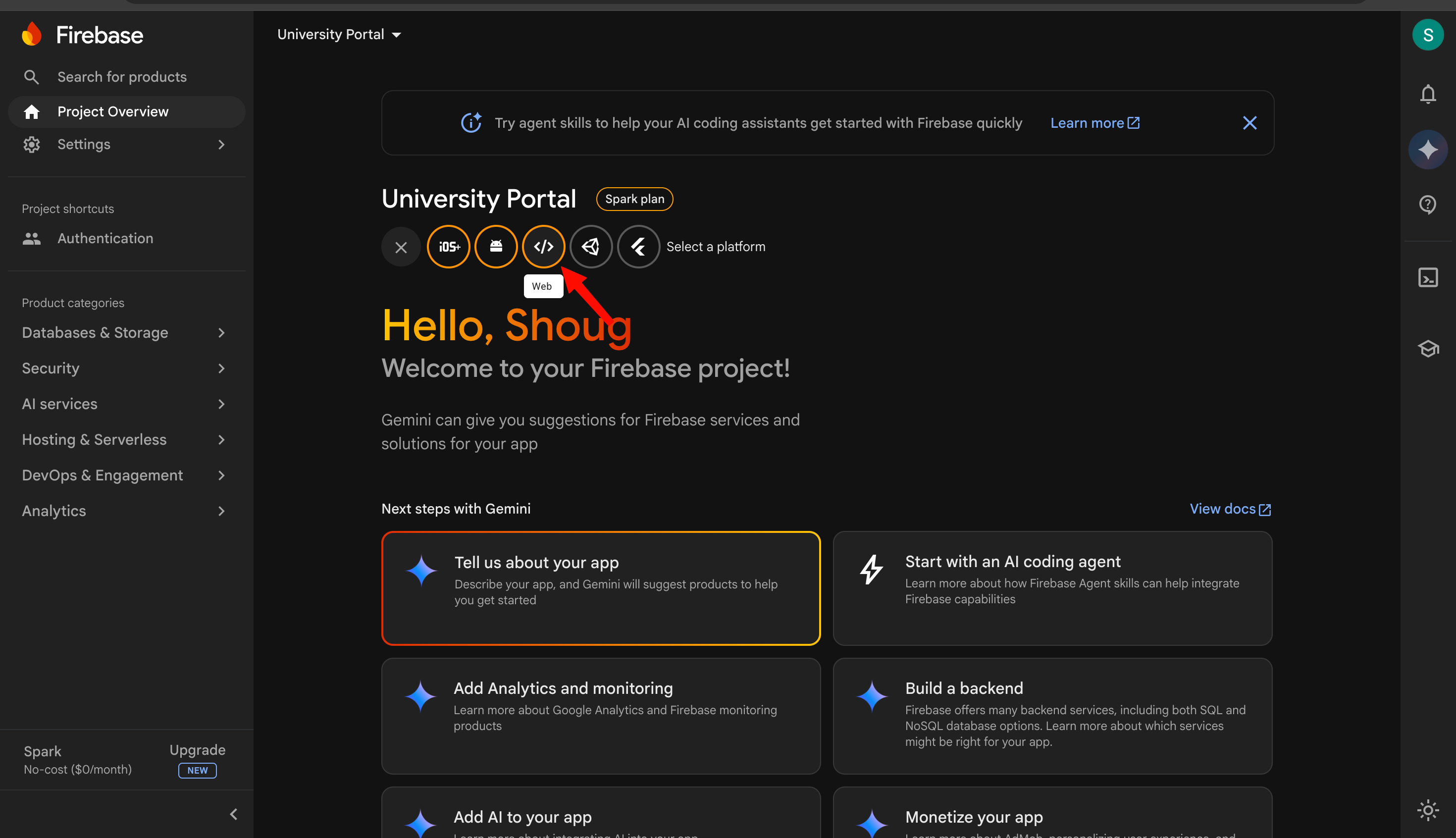
Task: Open the University Portal project dropdown
Action: tap(339, 35)
